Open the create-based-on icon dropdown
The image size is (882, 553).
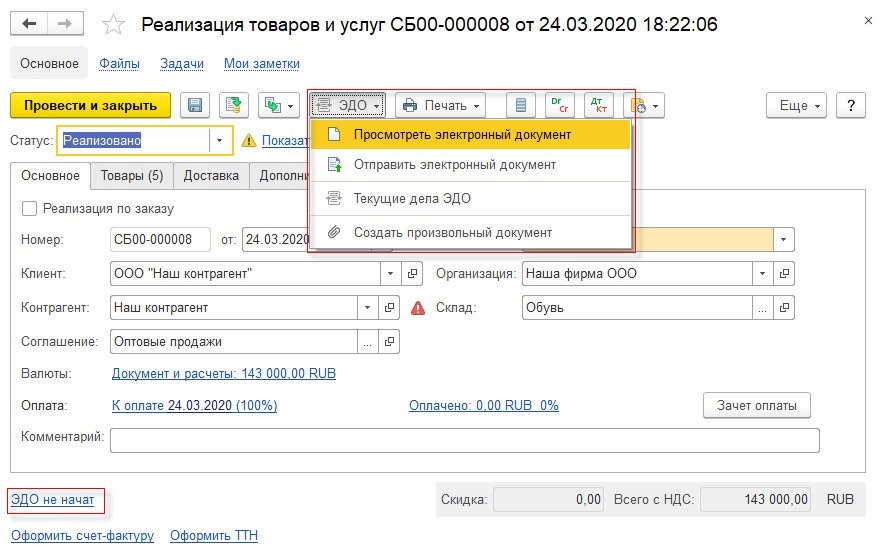(279, 105)
